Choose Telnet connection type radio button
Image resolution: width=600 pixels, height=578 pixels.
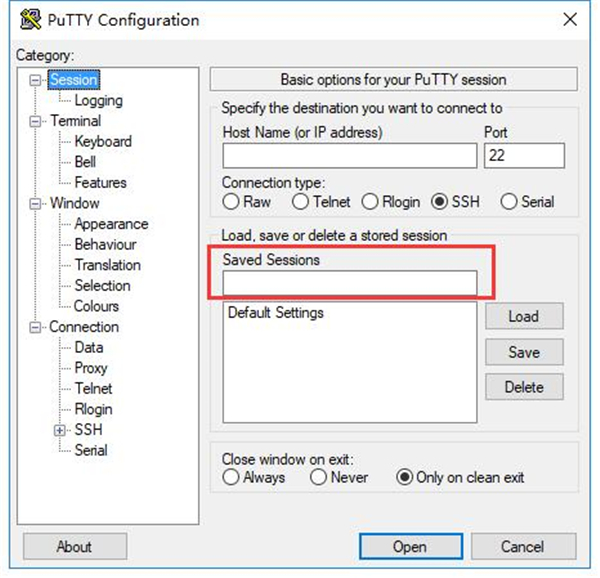[x=301, y=202]
